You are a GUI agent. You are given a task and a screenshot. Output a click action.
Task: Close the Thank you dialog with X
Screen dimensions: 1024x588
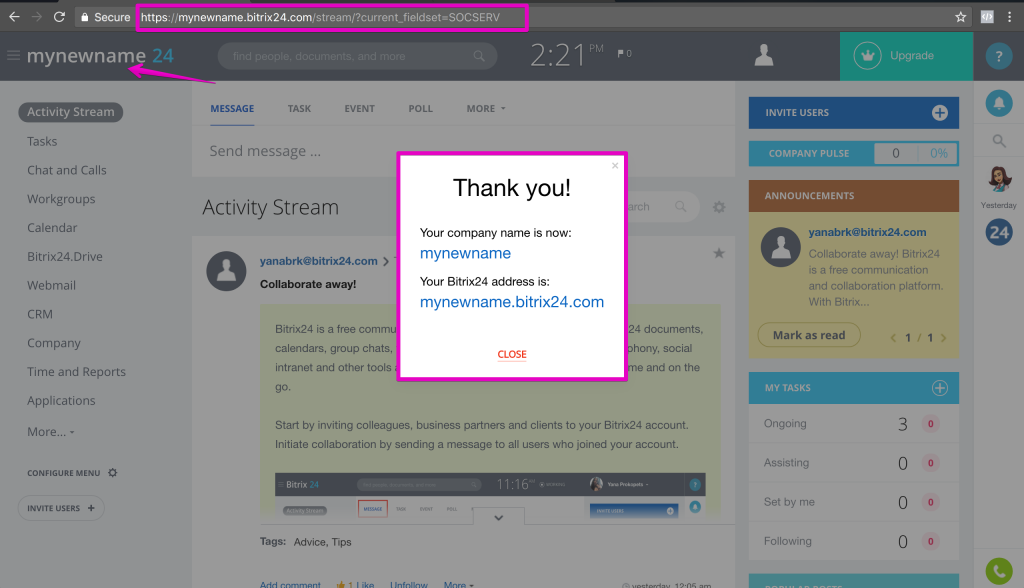tap(615, 165)
